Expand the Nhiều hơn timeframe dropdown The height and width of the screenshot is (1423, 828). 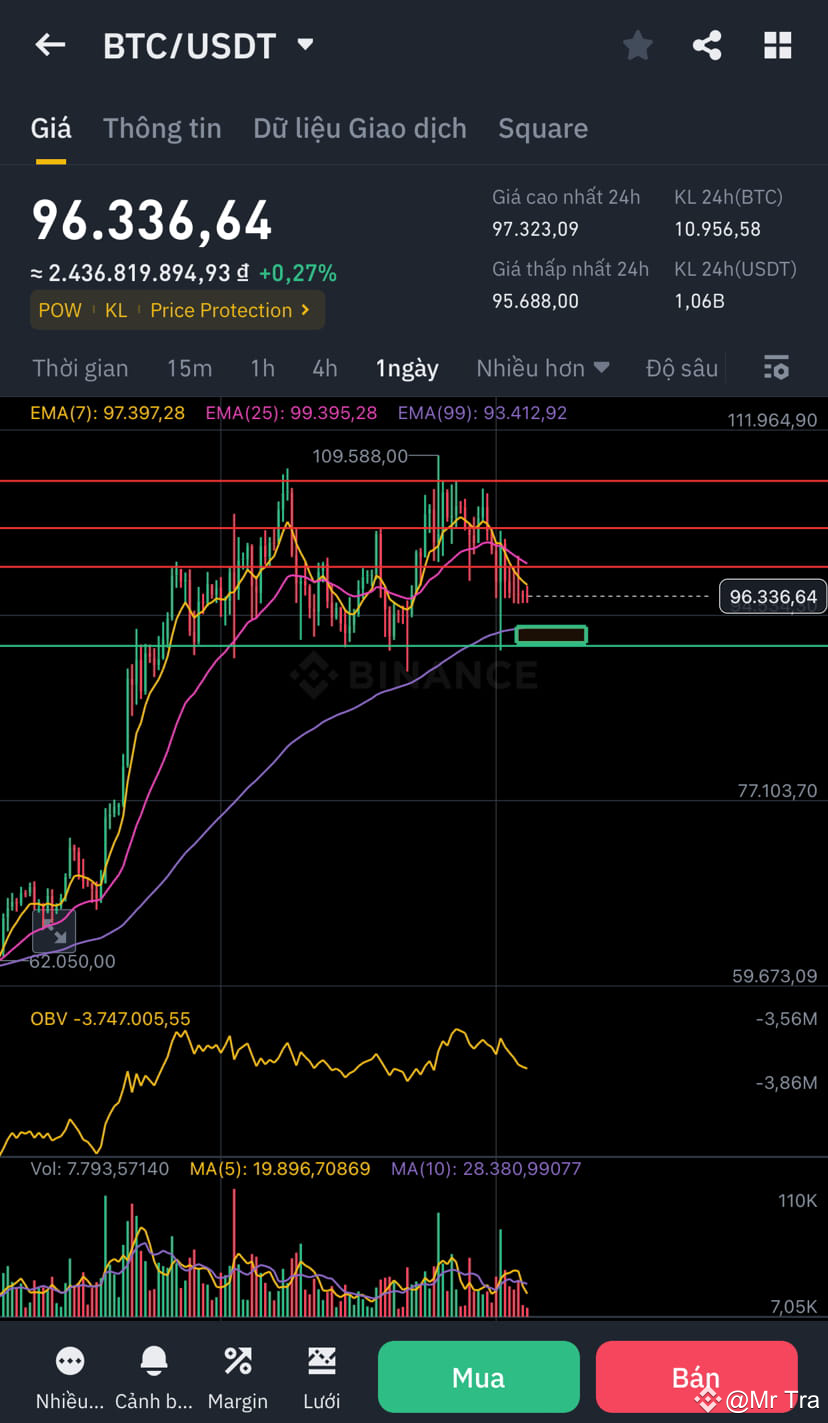[x=543, y=368]
